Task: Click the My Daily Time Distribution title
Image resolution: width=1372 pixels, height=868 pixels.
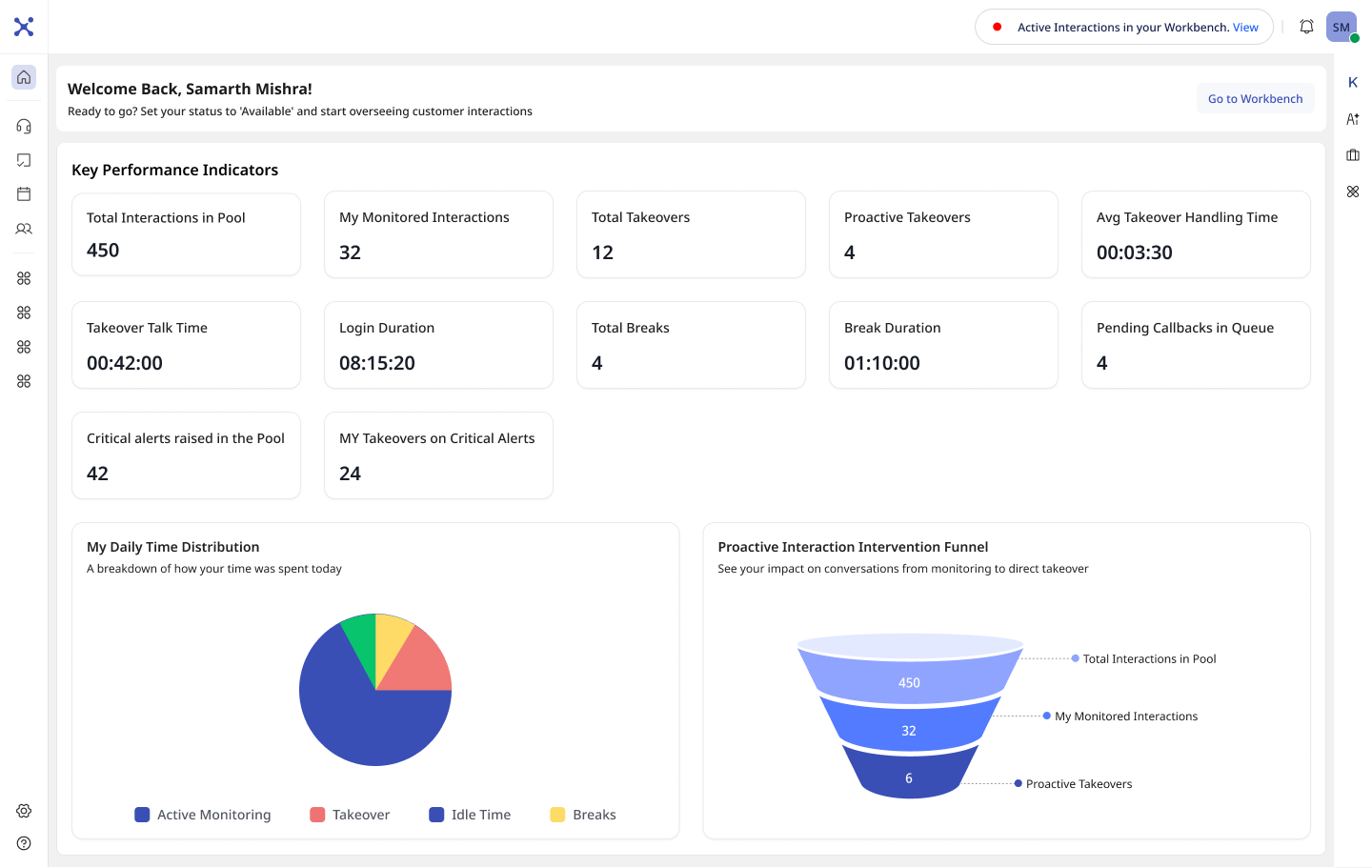Action: [173, 547]
